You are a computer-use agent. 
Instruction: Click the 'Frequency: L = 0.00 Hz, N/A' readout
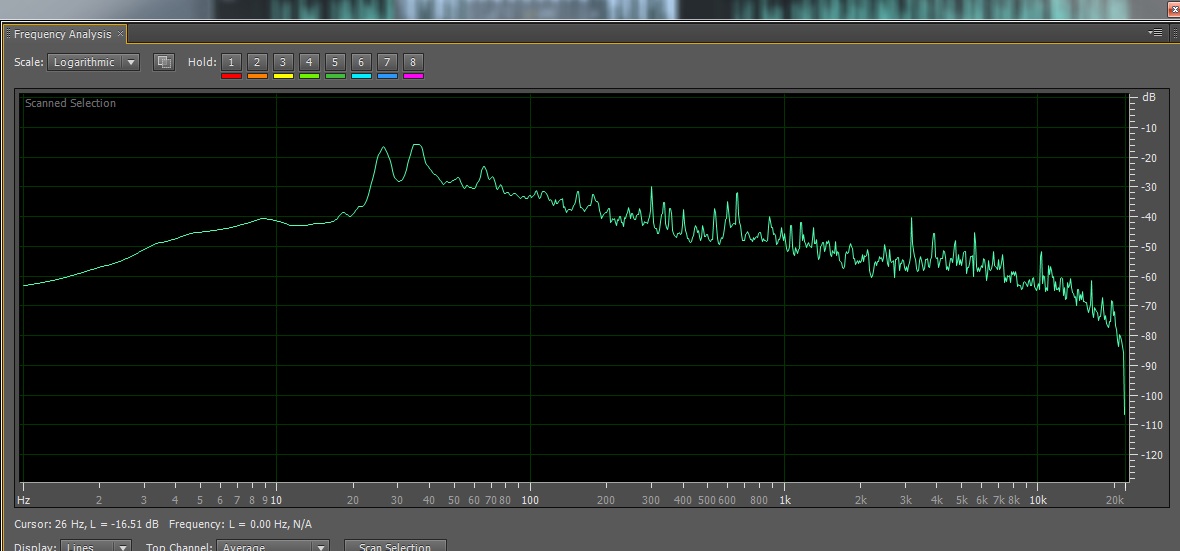(240, 524)
